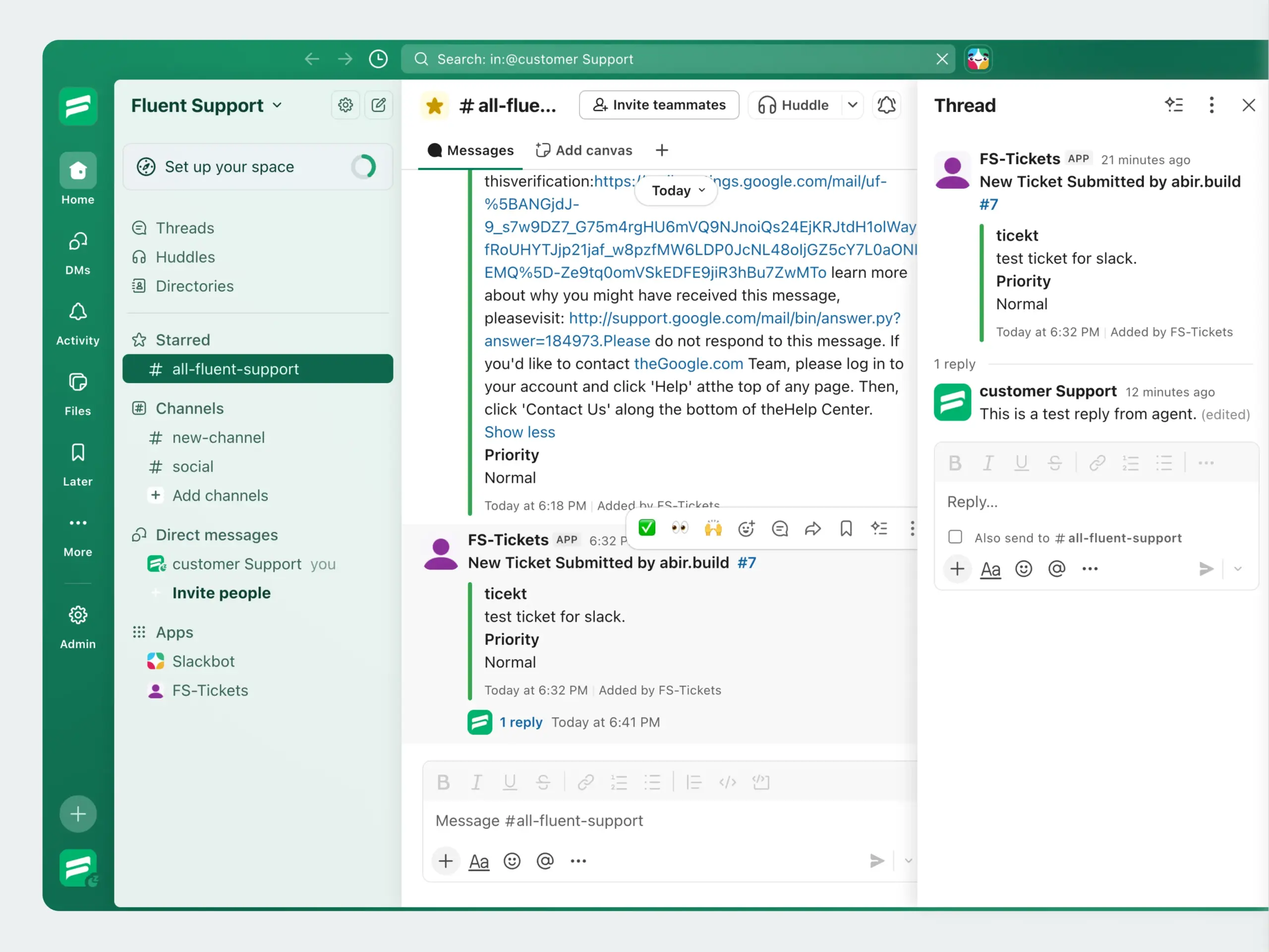Viewport: 1269px width, 952px height.
Task: Open Directories in the sidebar
Action: 182,286
